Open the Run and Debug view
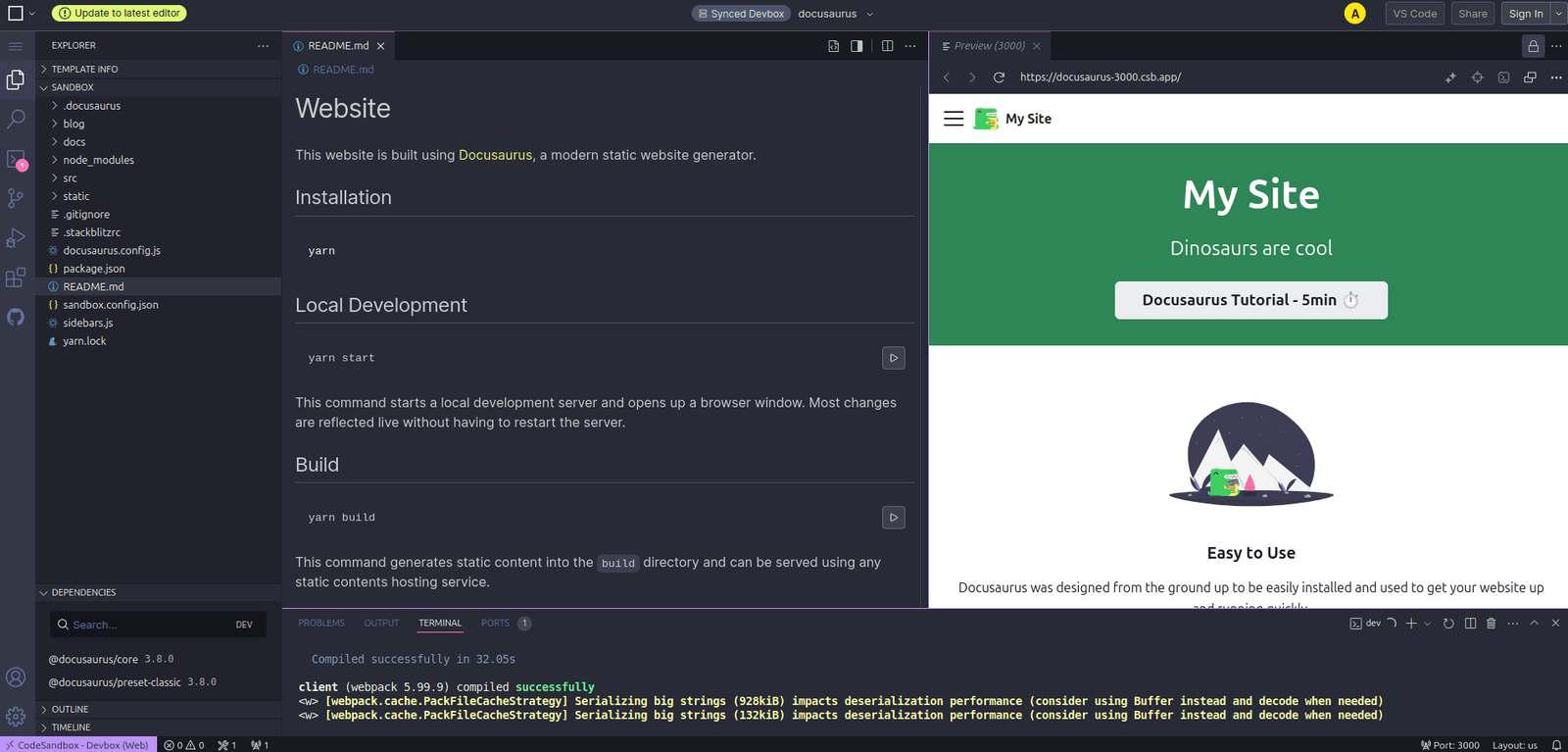The width and height of the screenshot is (1568, 752). click(16, 238)
